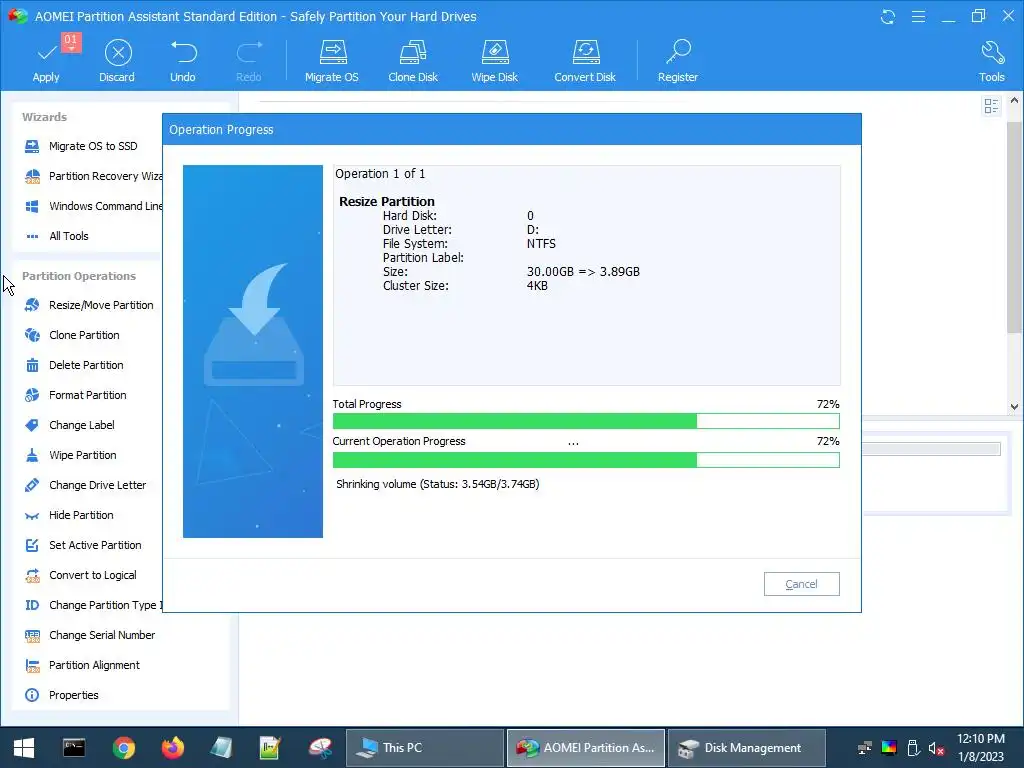Open the Migrate OS toolbar tool
The width and height of the screenshot is (1024, 768).
click(x=332, y=60)
